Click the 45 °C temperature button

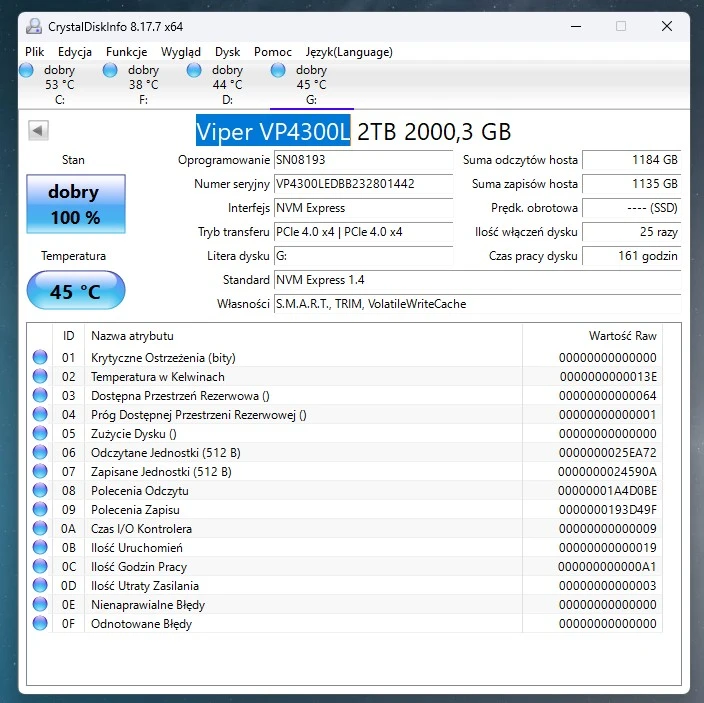coord(74,292)
